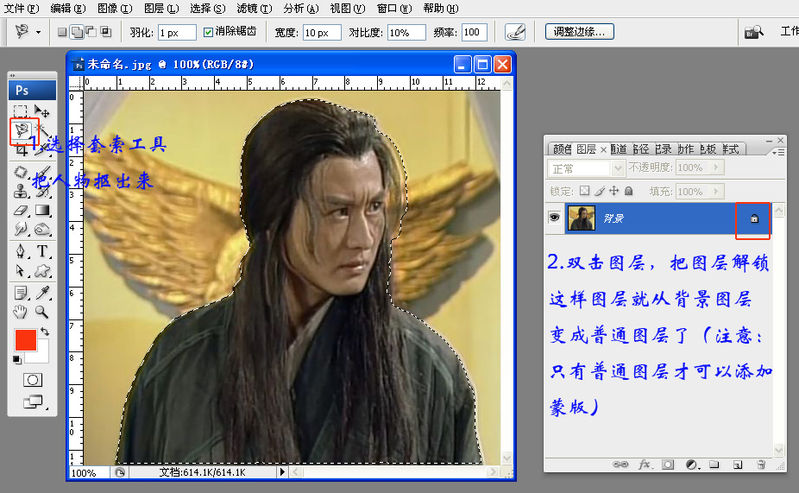Screen dimensions: 799x493
Task: Toggle Quick Mask mode button
Action: pyautogui.click(x=32, y=381)
